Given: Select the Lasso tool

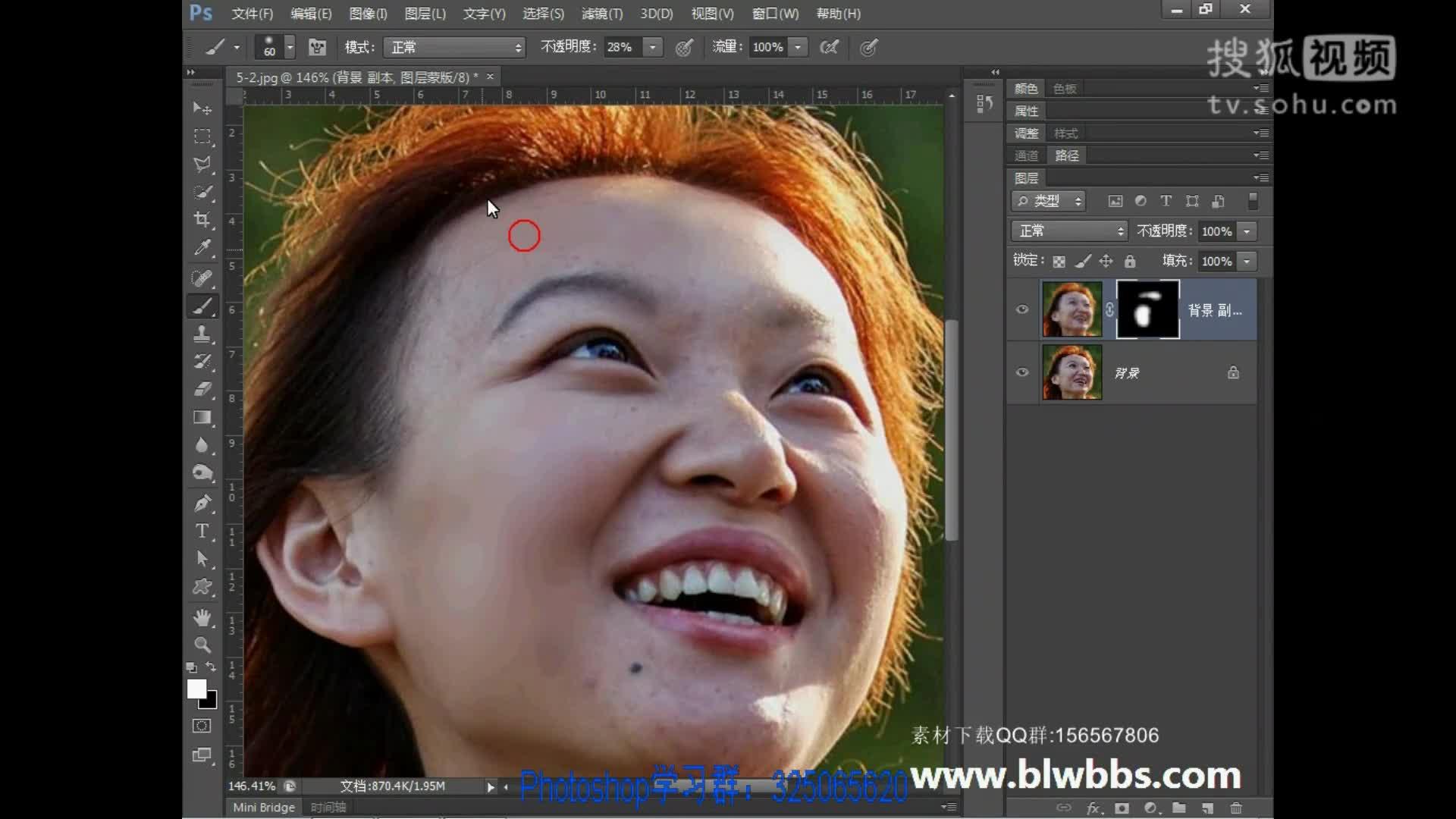Looking at the screenshot, I should point(202,164).
